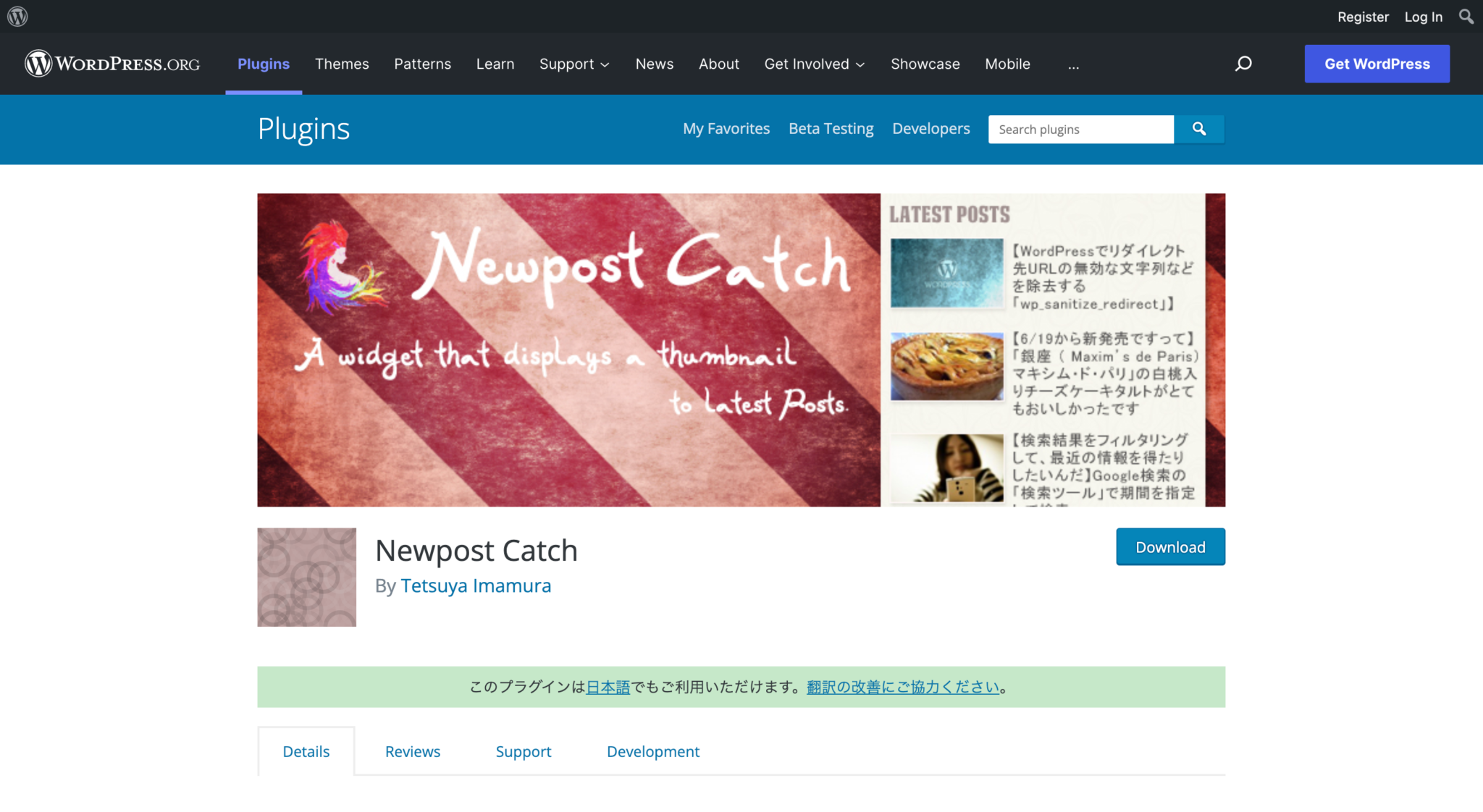Open the search icon in the main navigation
The height and width of the screenshot is (812, 1483).
click(x=1243, y=64)
